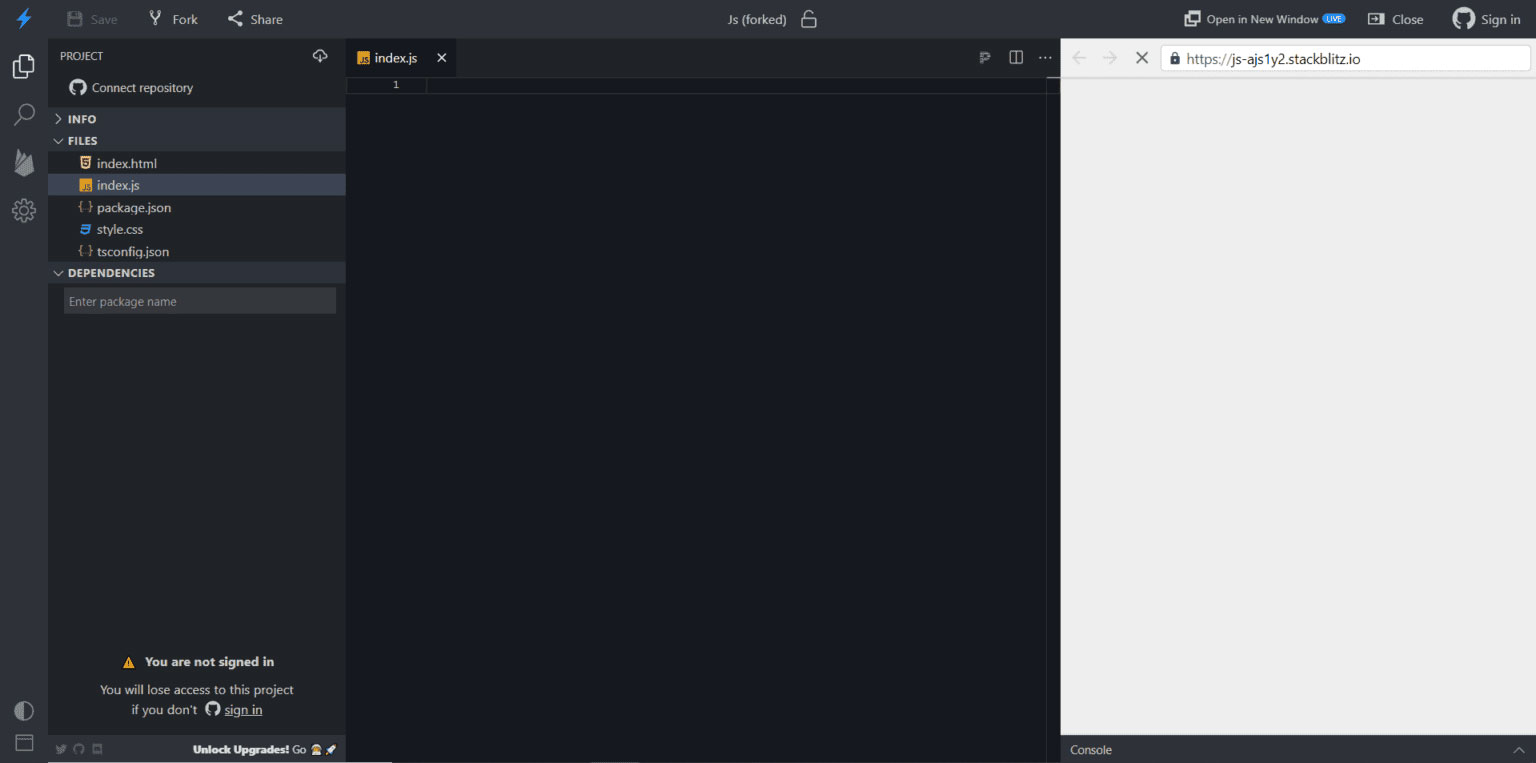Open the Search icon in activity bar
The height and width of the screenshot is (763, 1536).
pyautogui.click(x=24, y=115)
